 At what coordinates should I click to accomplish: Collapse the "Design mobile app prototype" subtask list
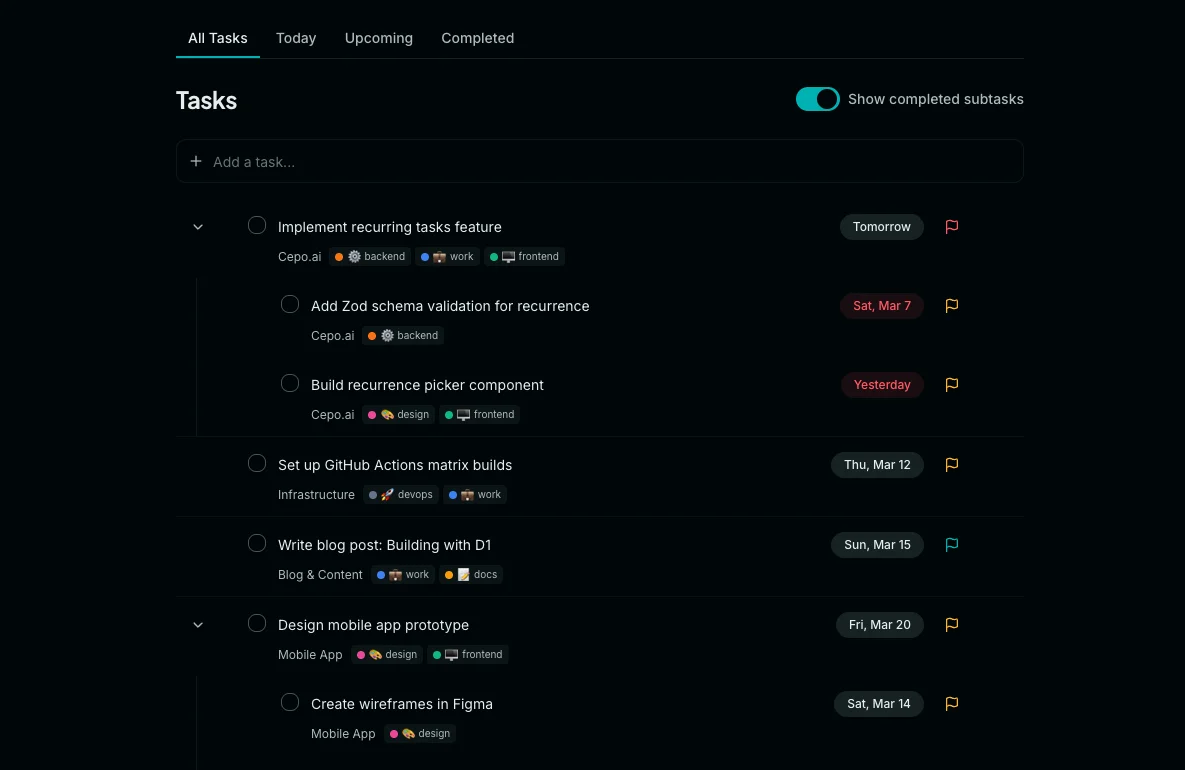(197, 624)
